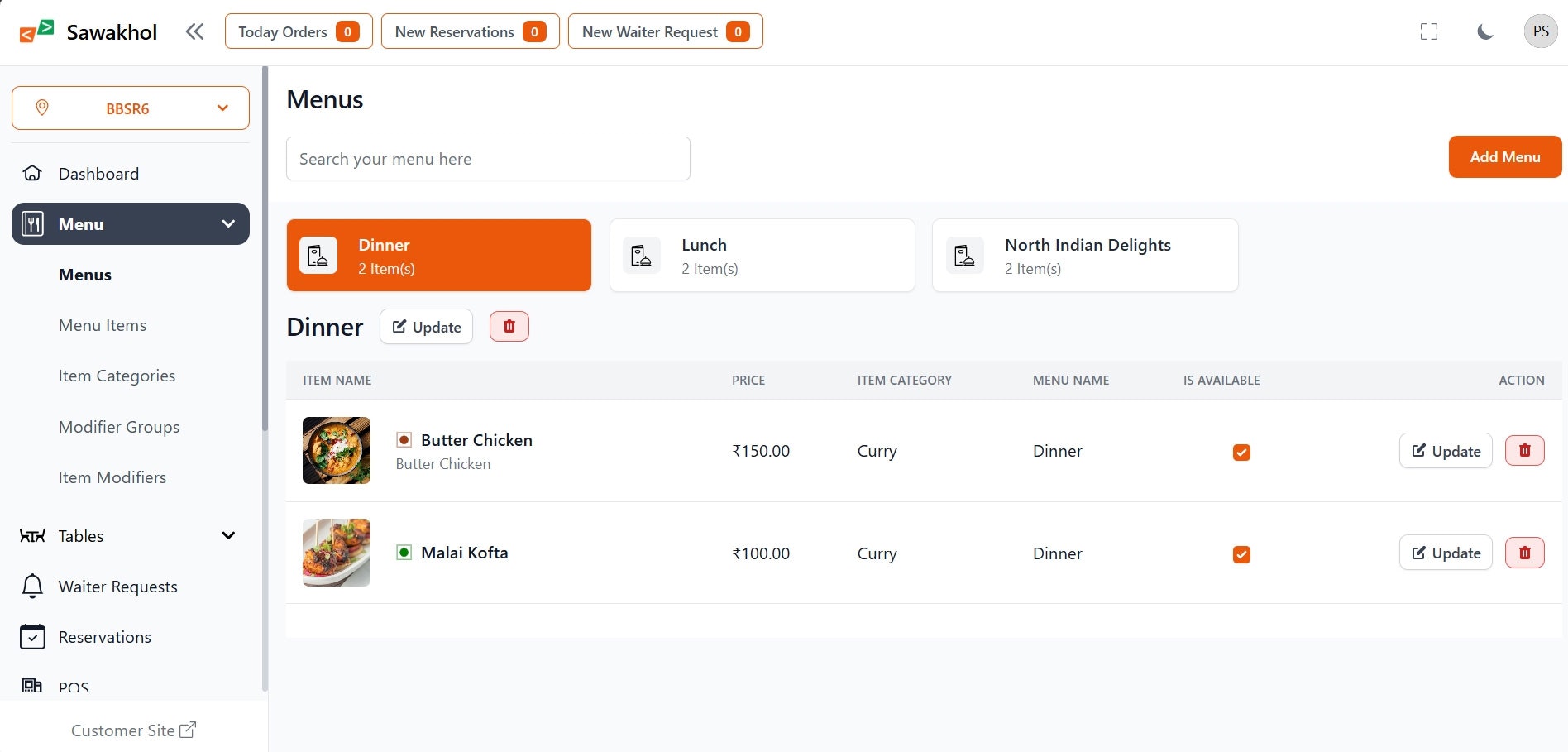The image size is (1568, 752).
Task: Open the PS profile avatar
Action: coord(1540,31)
